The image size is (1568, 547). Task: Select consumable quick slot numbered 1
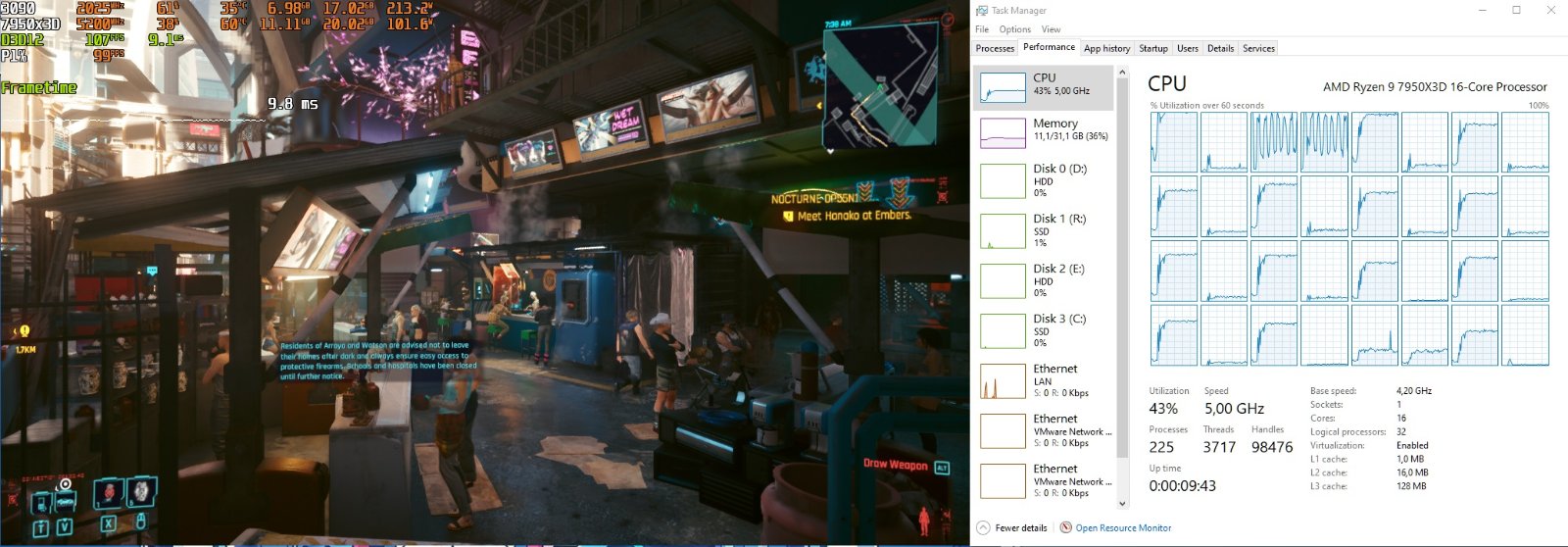click(109, 493)
